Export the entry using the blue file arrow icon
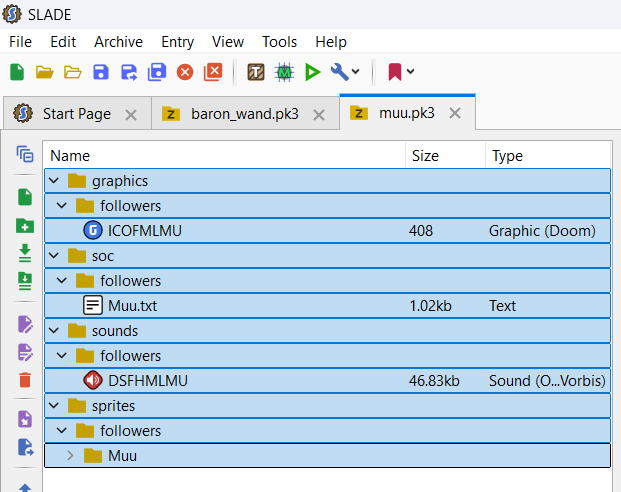Screen dimensions: 621x492 coord(25,447)
